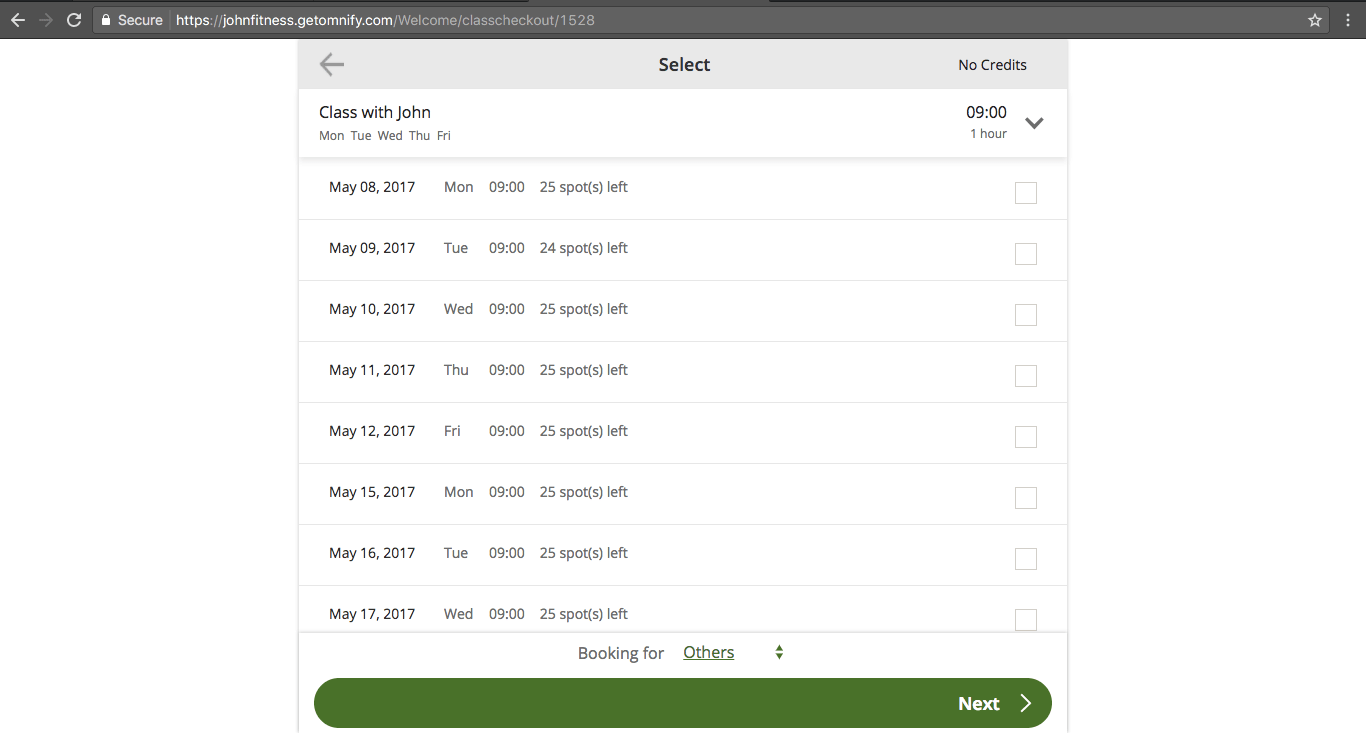Open the Chrome three-dot menu

[x=1348, y=20]
